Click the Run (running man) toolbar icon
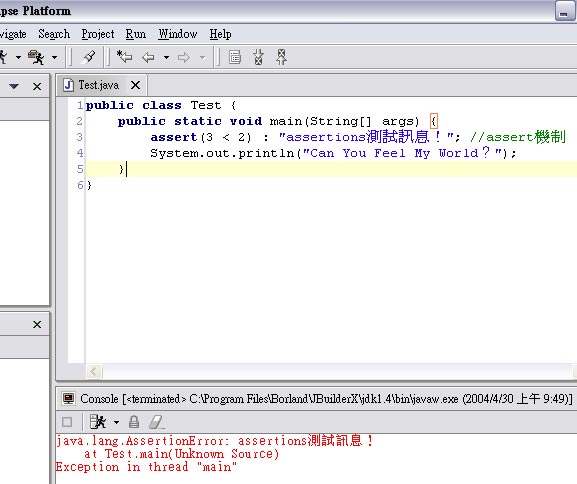577x484 pixels. point(3,57)
